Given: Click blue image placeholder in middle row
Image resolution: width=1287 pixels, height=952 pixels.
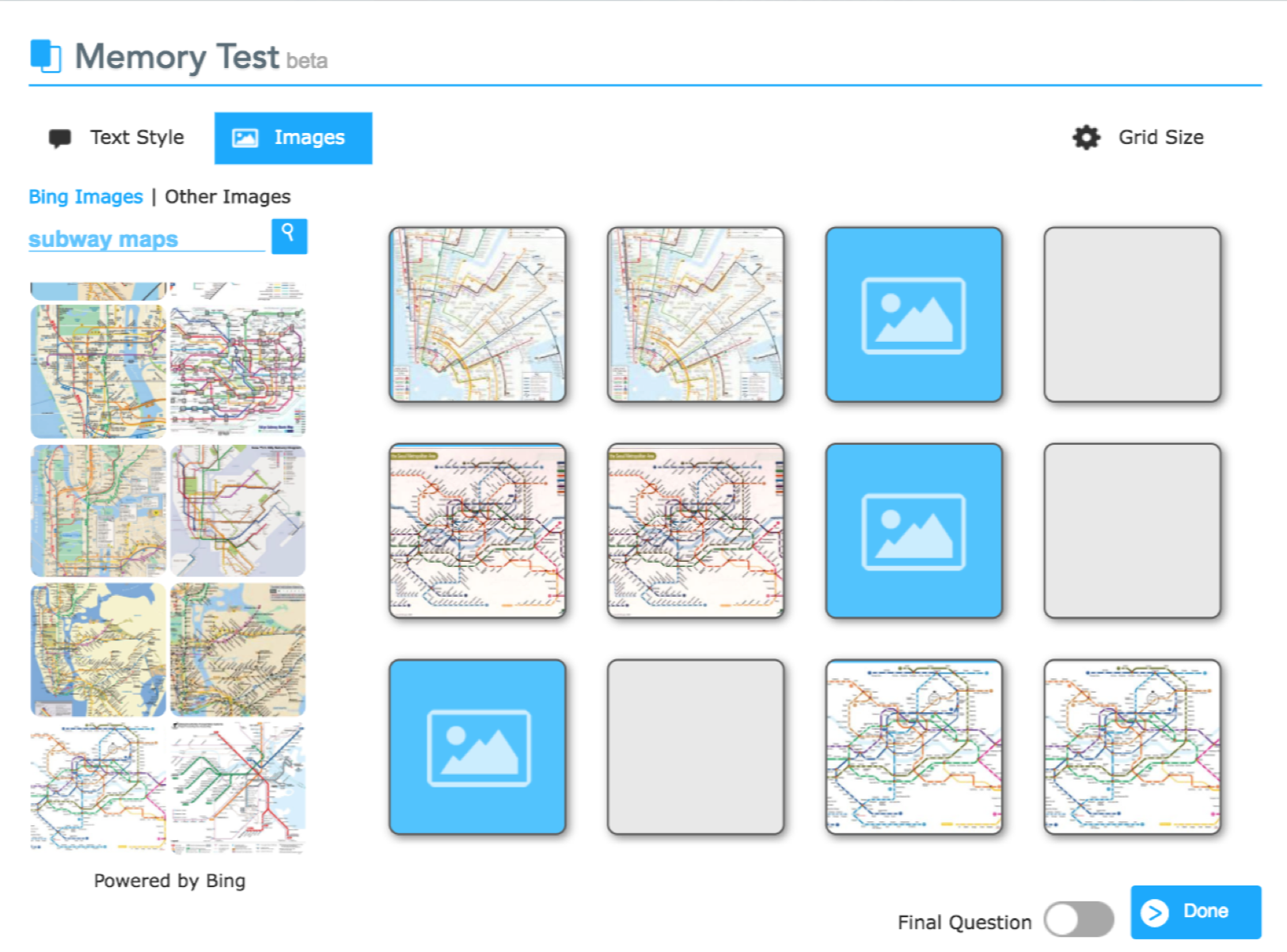Looking at the screenshot, I should point(914,531).
